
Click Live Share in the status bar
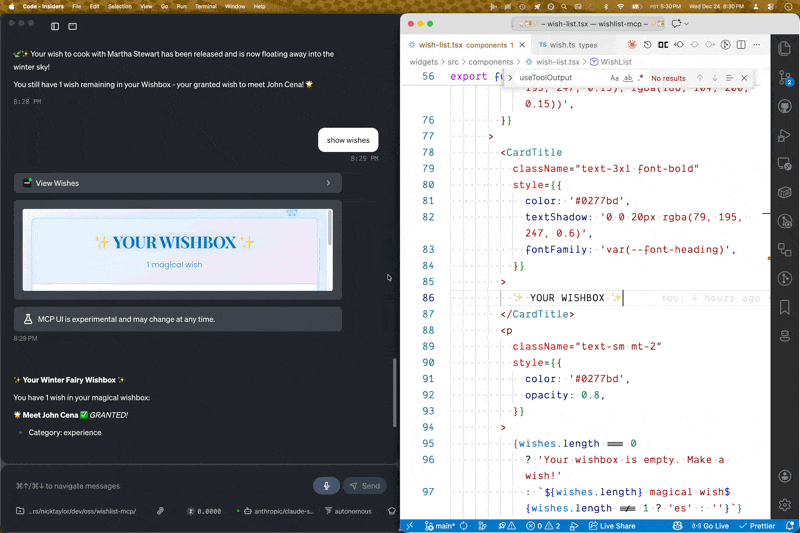pyautogui.click(x=611, y=526)
